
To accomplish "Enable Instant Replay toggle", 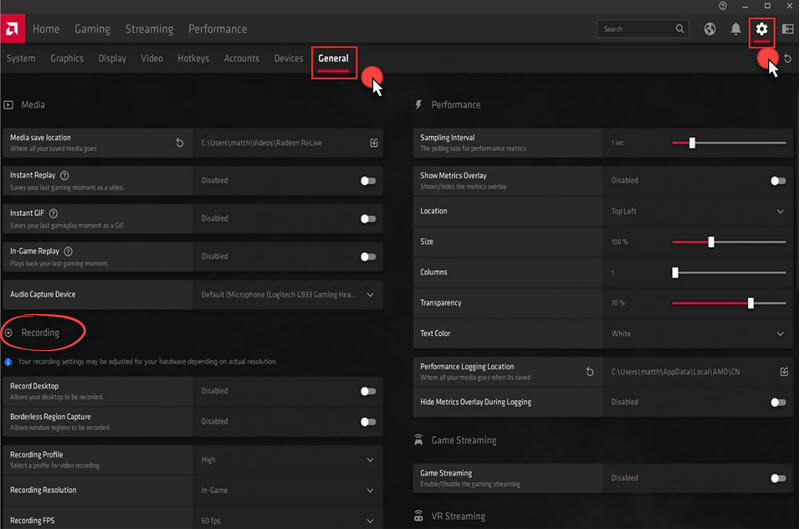I will [368, 181].
